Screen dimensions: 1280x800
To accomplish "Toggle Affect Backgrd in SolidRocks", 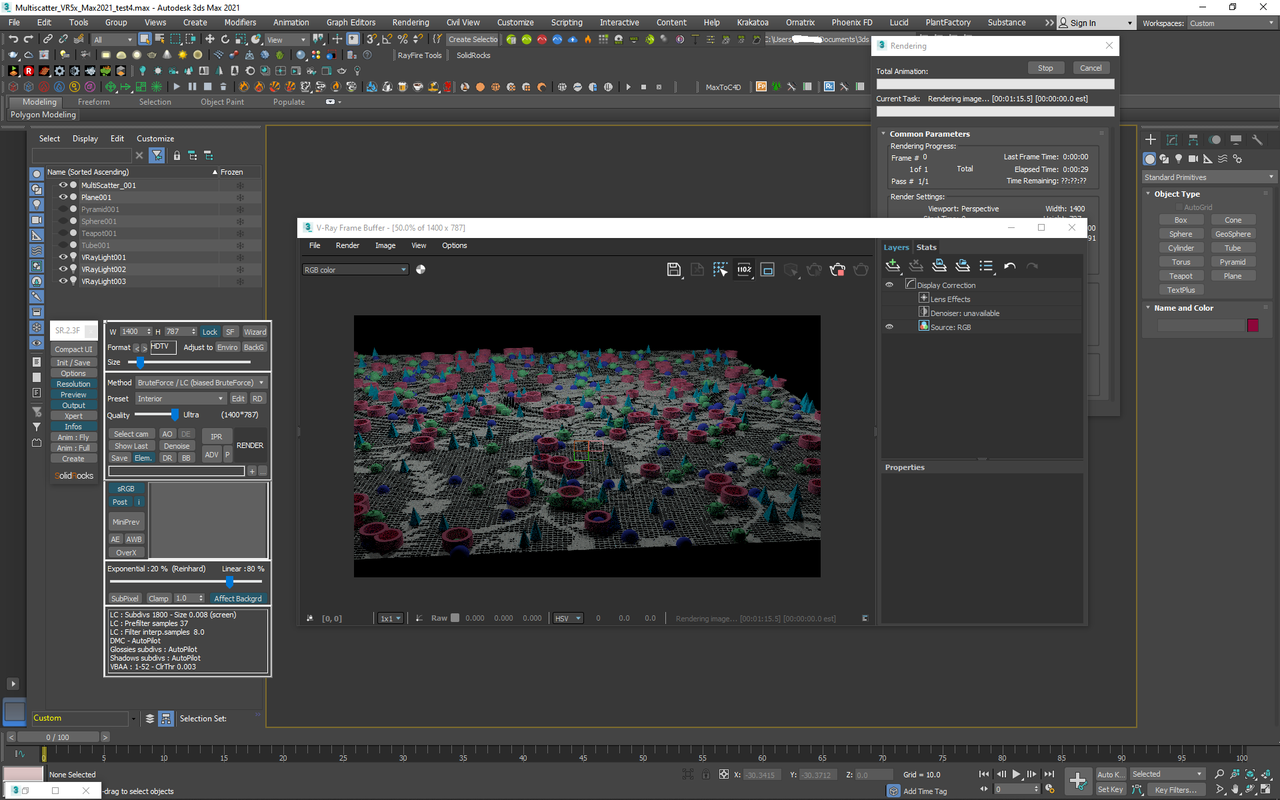I will click(x=238, y=598).
